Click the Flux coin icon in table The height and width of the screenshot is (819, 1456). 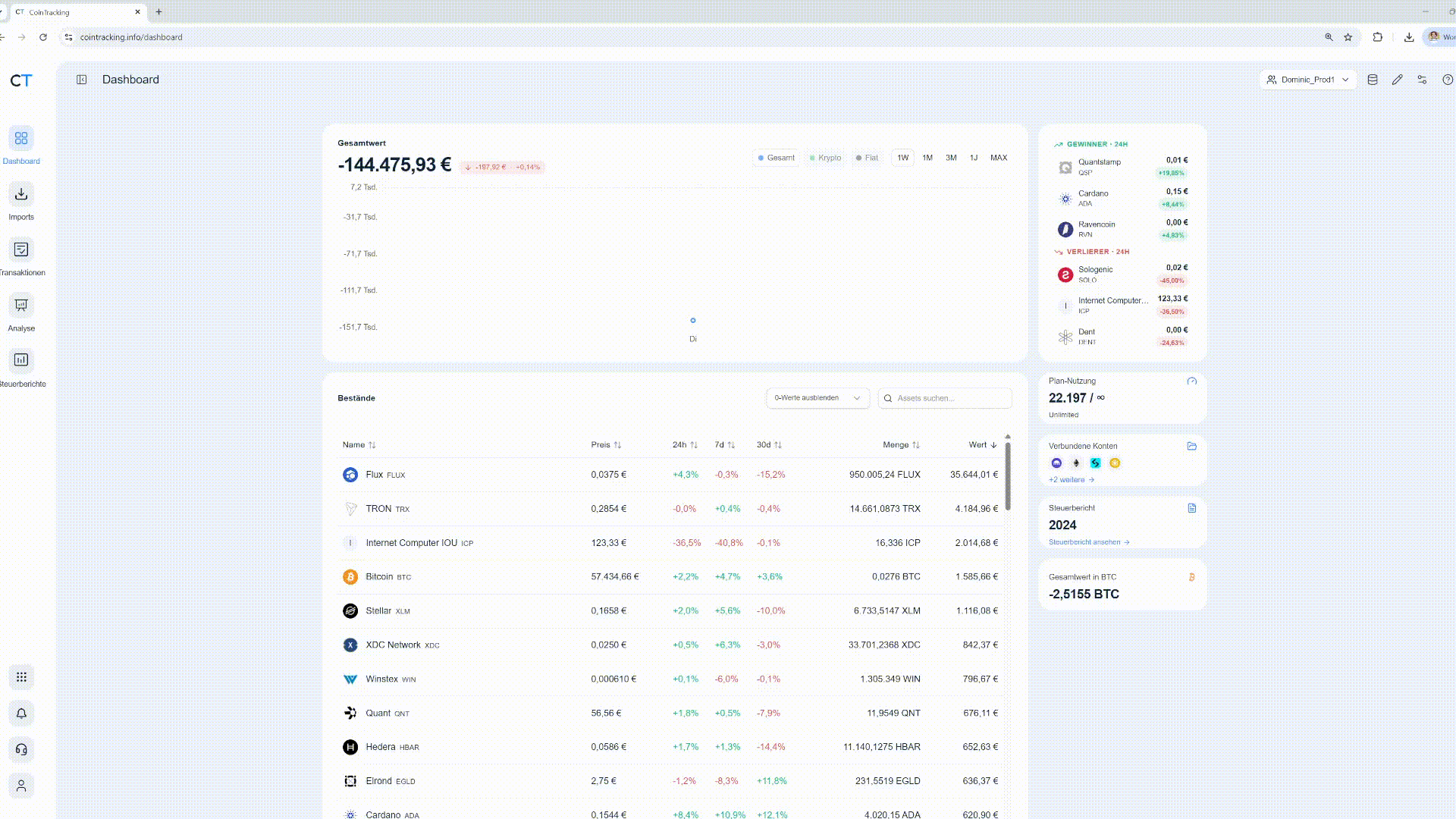coord(350,475)
